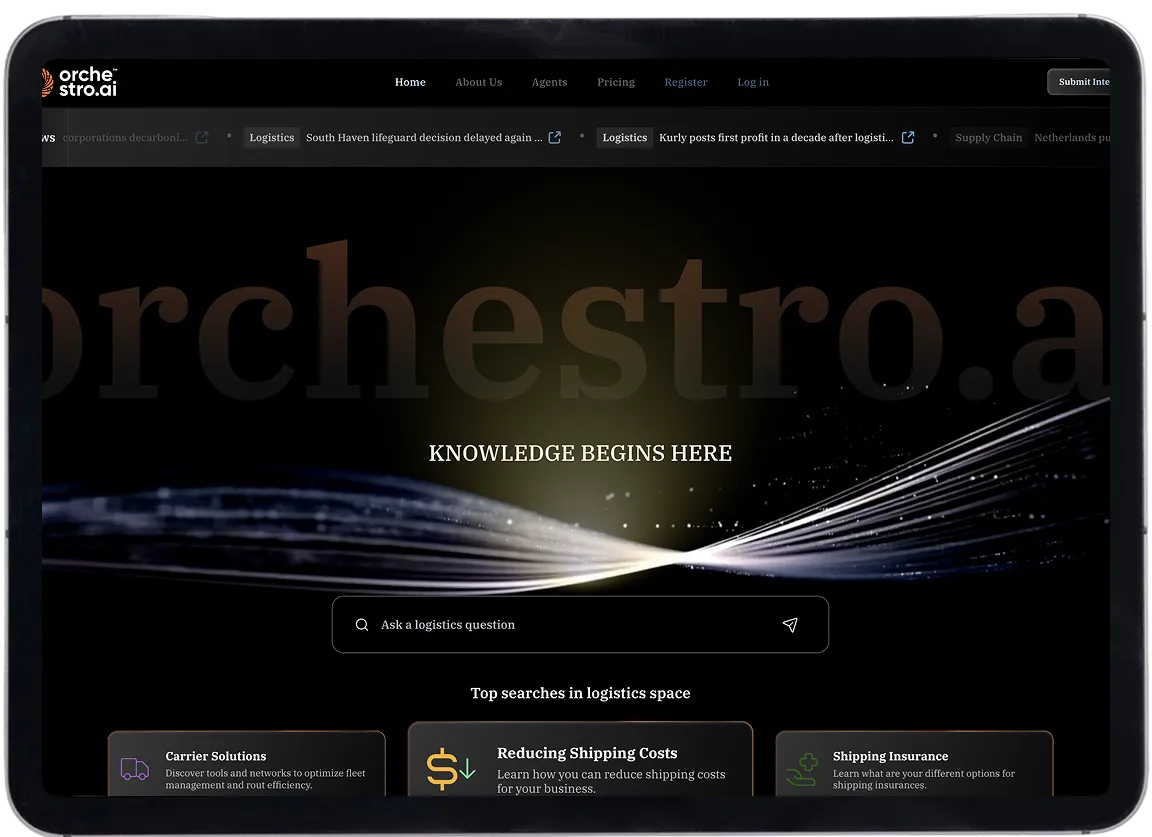Open external link icon beside South Haven headline
Viewport: 1152px width, 837px height.
pos(555,137)
